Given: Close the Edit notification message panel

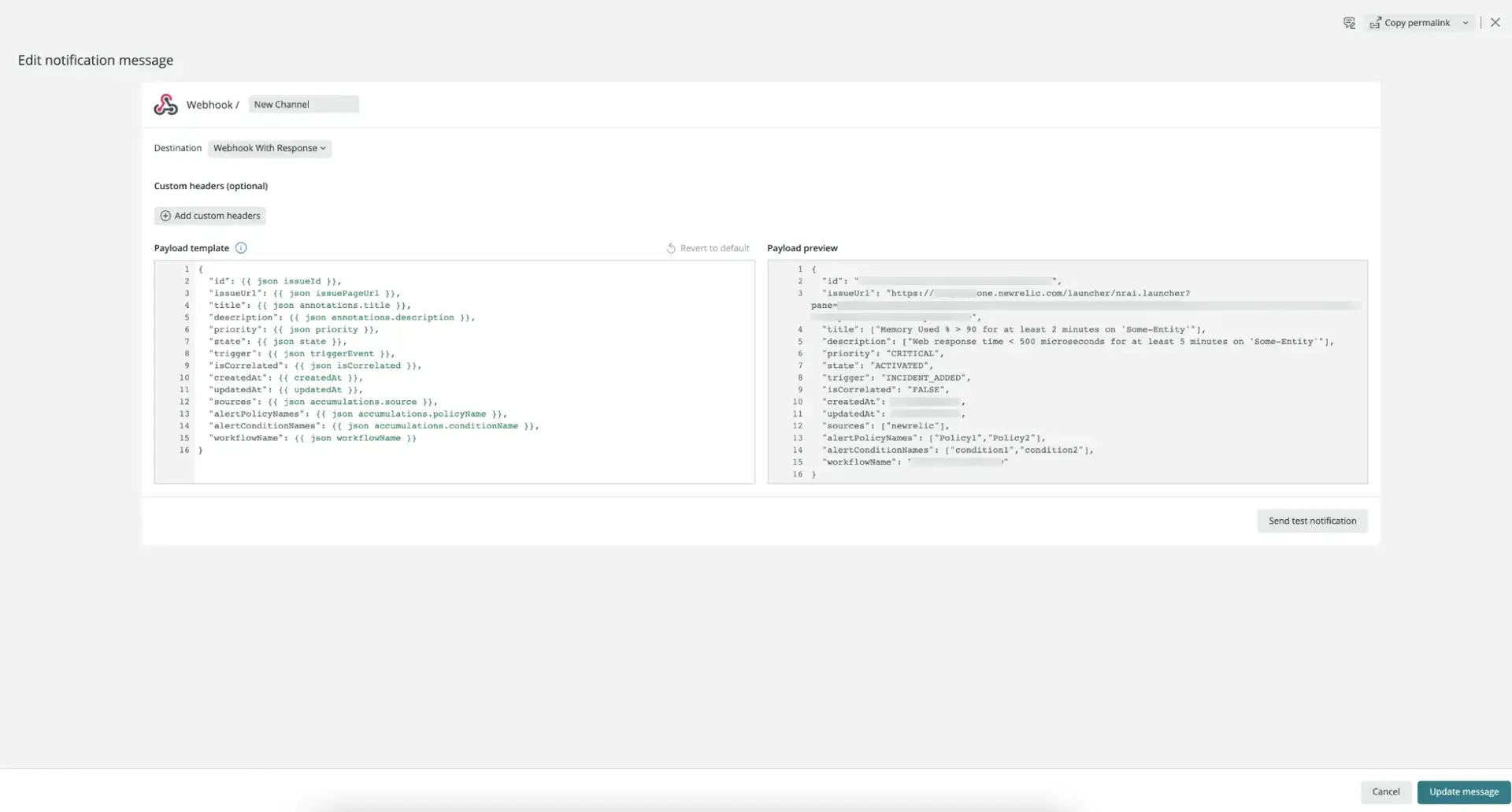Looking at the screenshot, I should [1495, 23].
